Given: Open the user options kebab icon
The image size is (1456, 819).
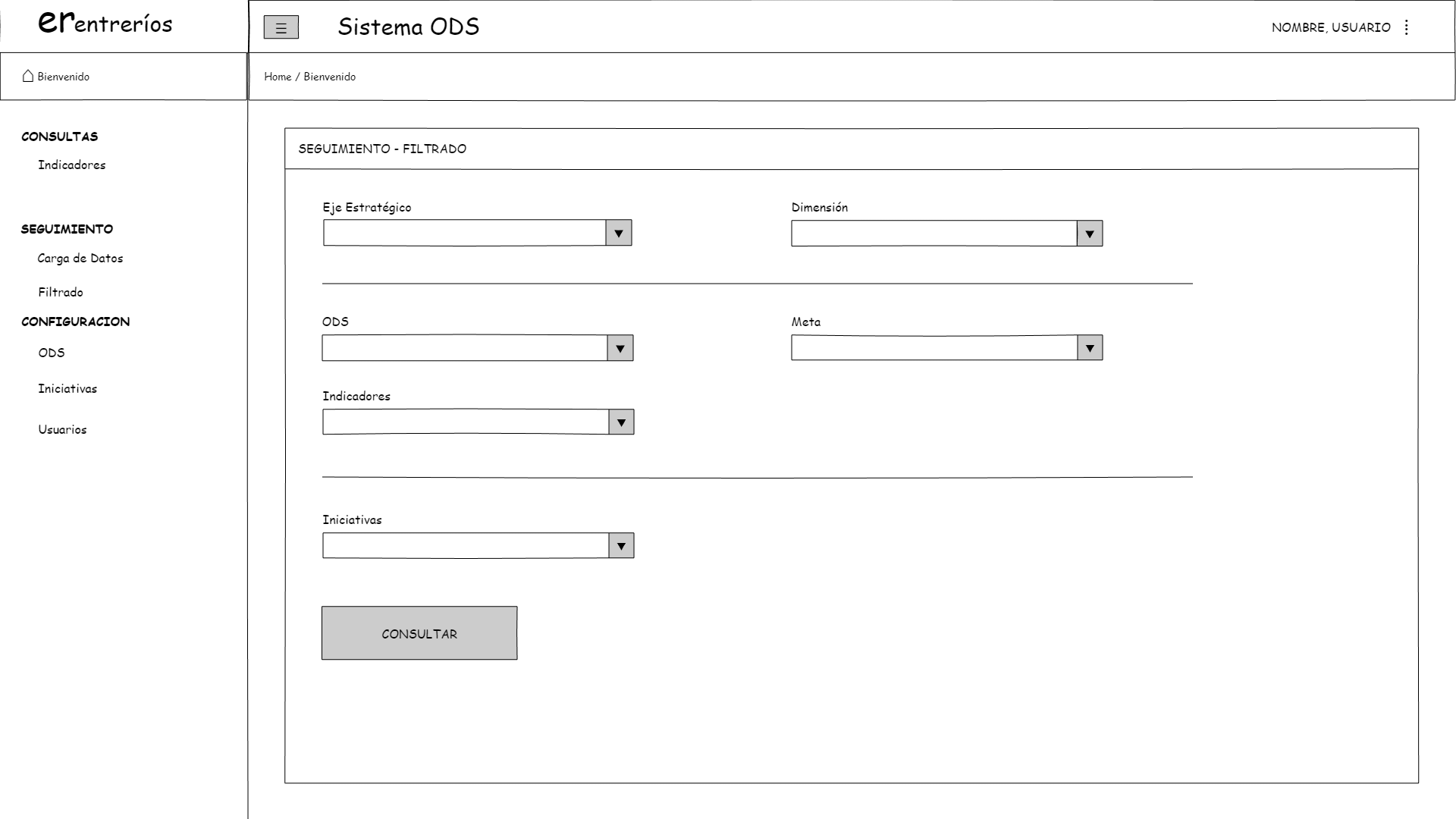Looking at the screenshot, I should tap(1407, 27).
